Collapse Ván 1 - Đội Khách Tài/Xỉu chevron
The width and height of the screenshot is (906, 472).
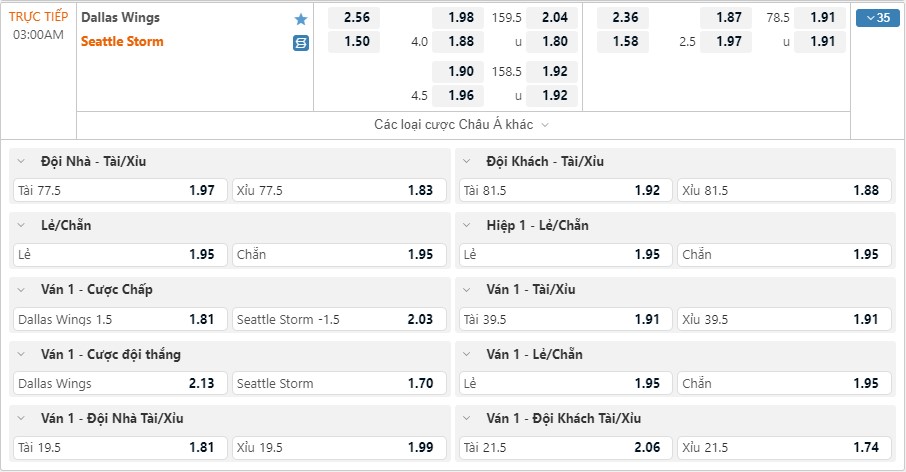pyautogui.click(x=467, y=418)
